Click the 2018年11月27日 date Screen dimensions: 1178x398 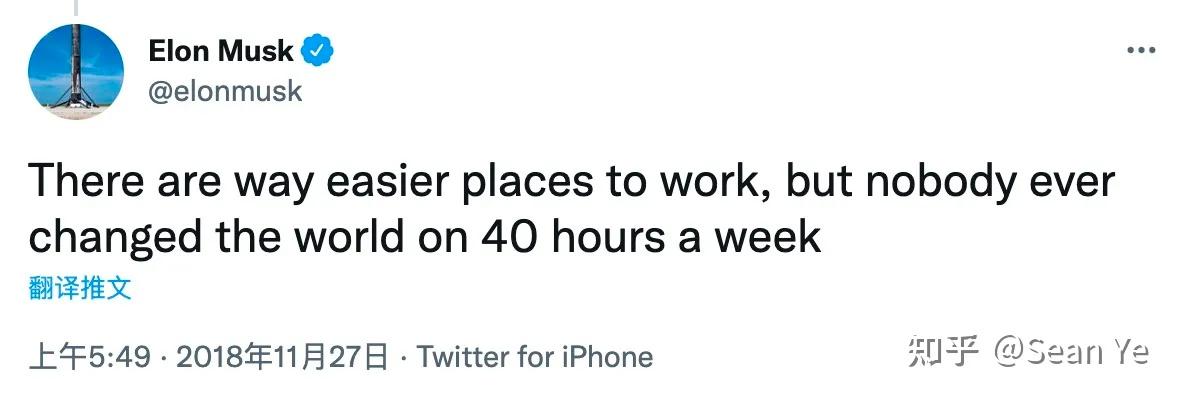pyautogui.click(x=282, y=357)
